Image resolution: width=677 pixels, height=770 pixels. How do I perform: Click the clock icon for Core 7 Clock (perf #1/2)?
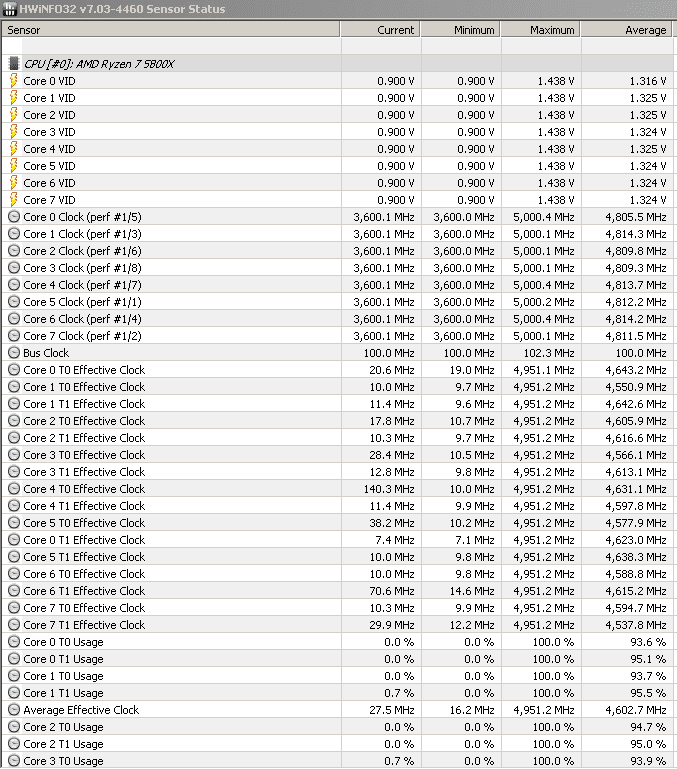(x=14, y=336)
